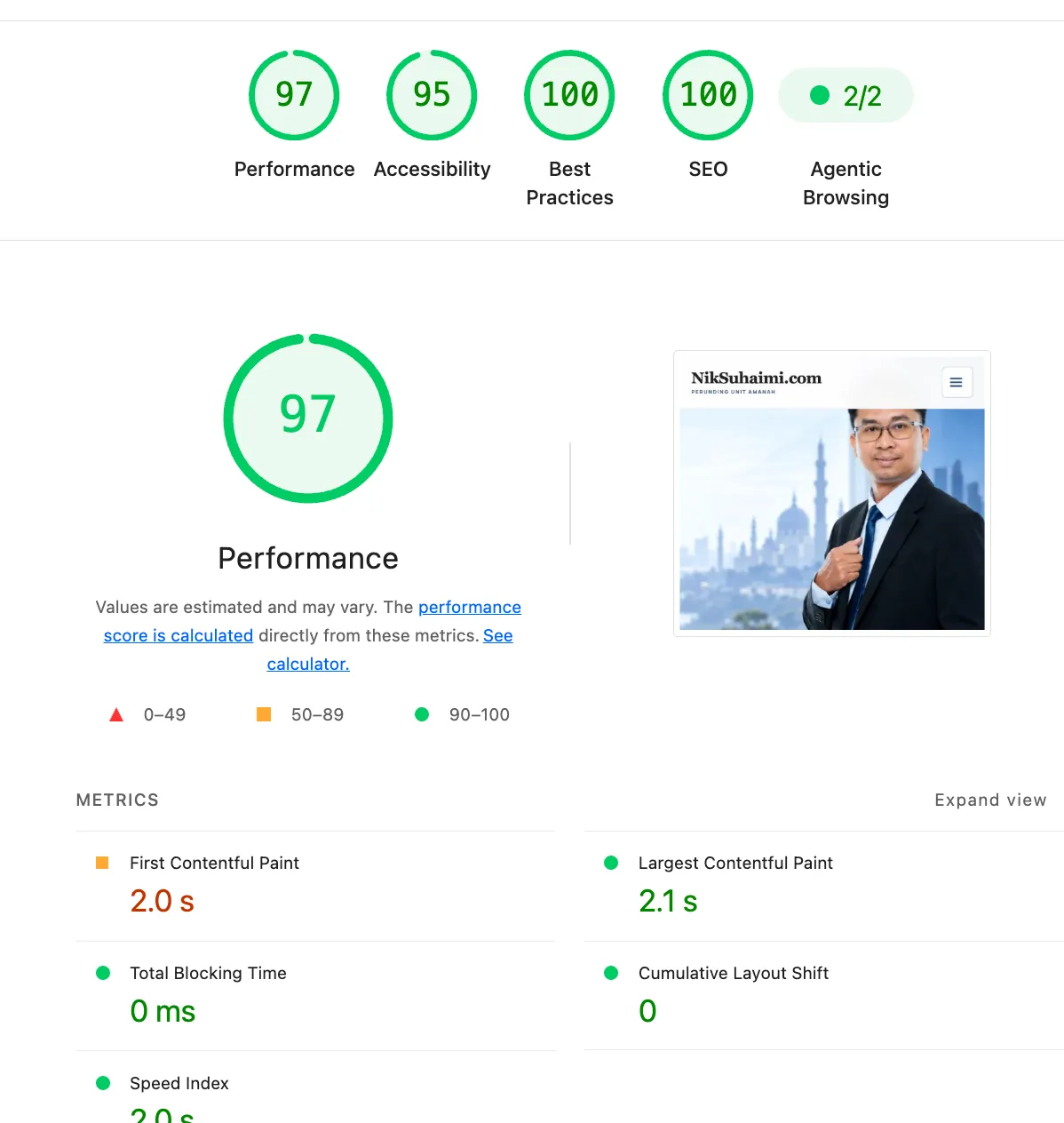The image size is (1064, 1123).
Task: Click the 50–89 legend range text
Action: 317,714
